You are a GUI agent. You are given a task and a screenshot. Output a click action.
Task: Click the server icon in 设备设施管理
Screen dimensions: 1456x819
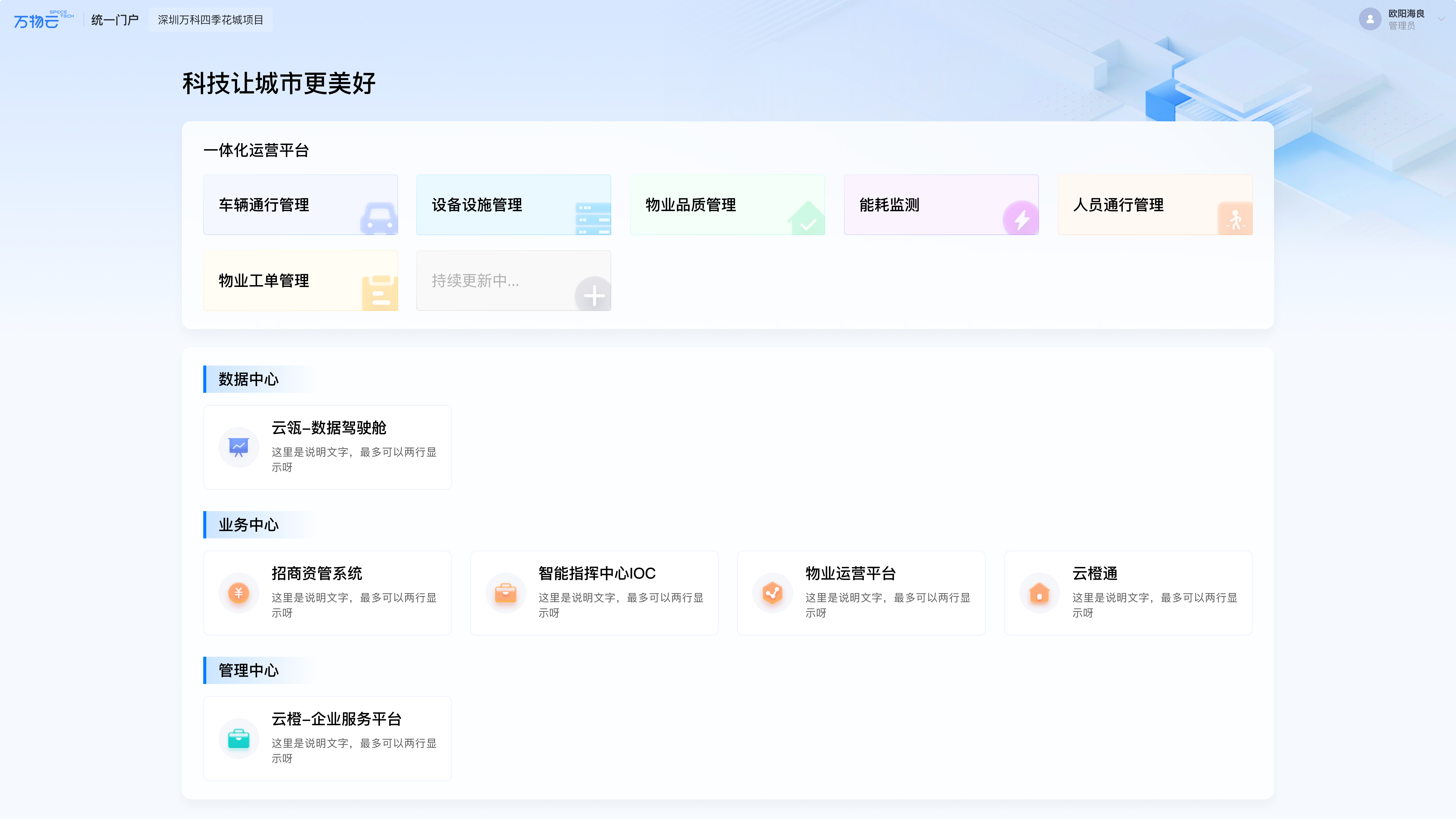(x=593, y=218)
